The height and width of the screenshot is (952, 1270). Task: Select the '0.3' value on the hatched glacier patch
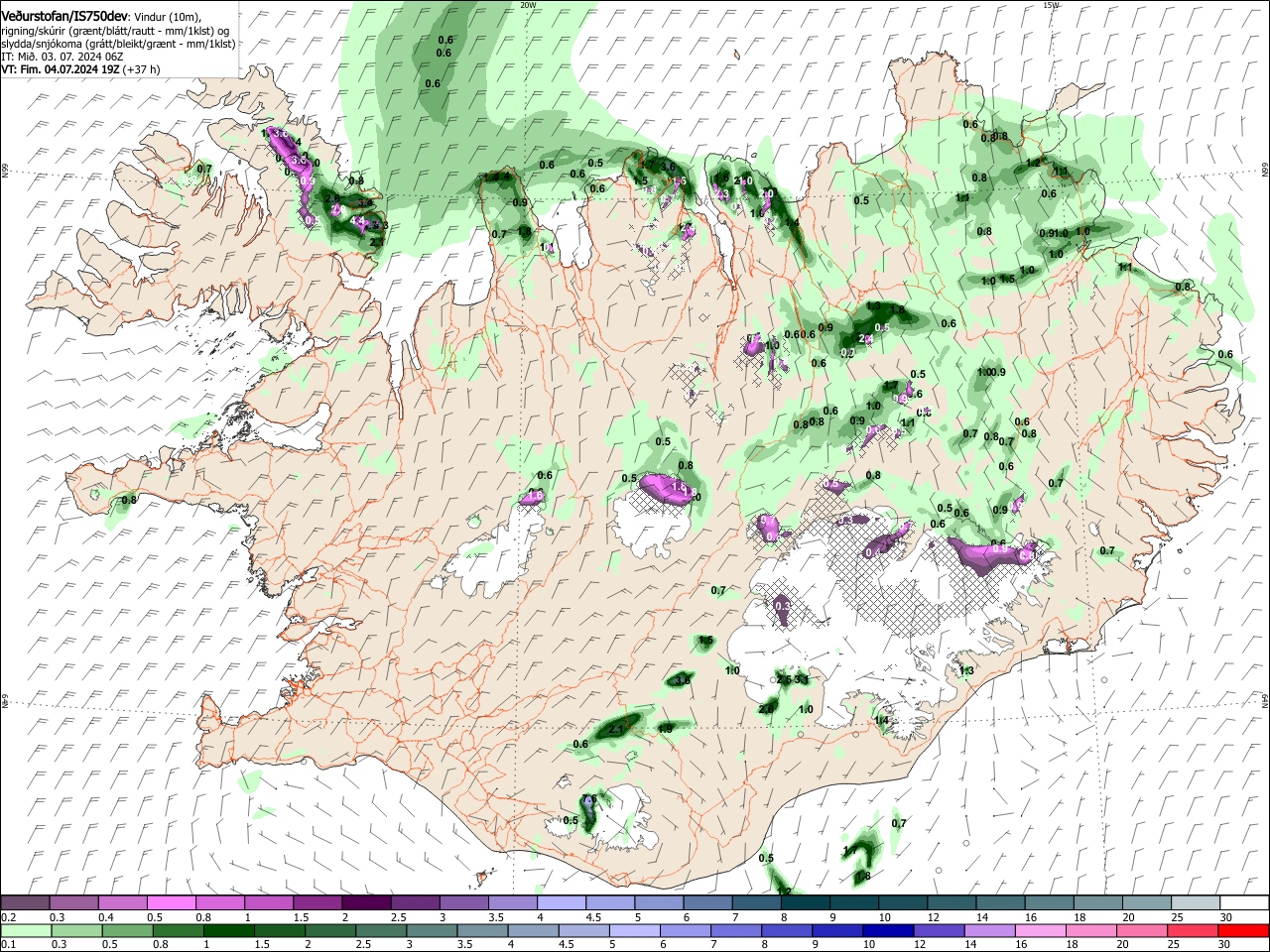point(782,605)
